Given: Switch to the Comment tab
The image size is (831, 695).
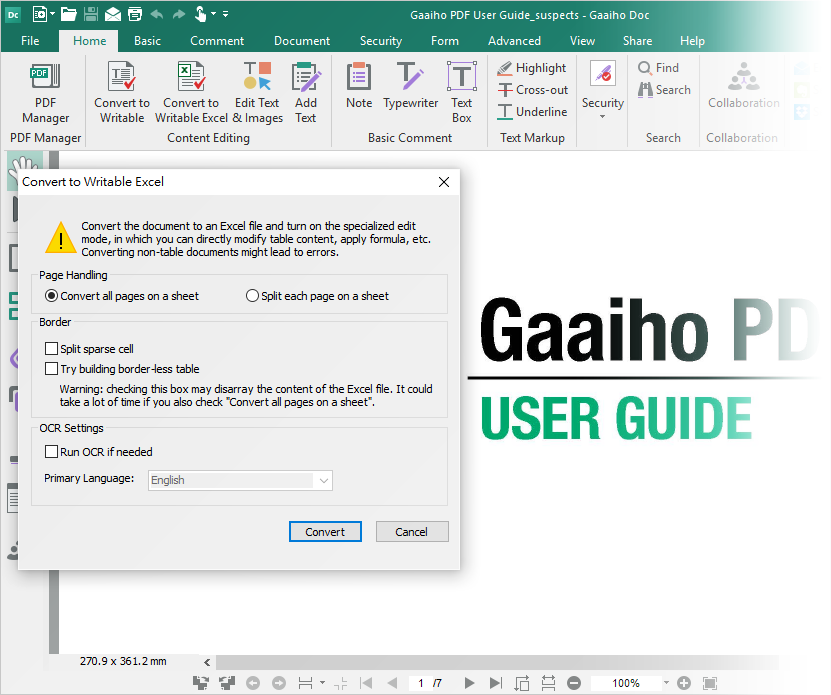Looking at the screenshot, I should click(217, 41).
